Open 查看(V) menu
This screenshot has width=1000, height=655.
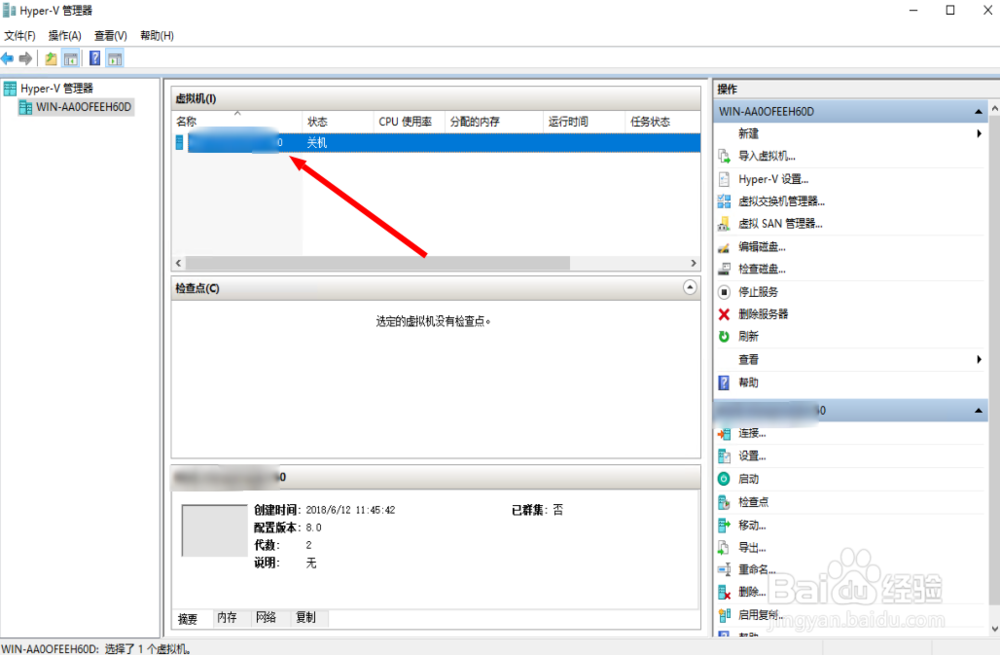(x=111, y=36)
